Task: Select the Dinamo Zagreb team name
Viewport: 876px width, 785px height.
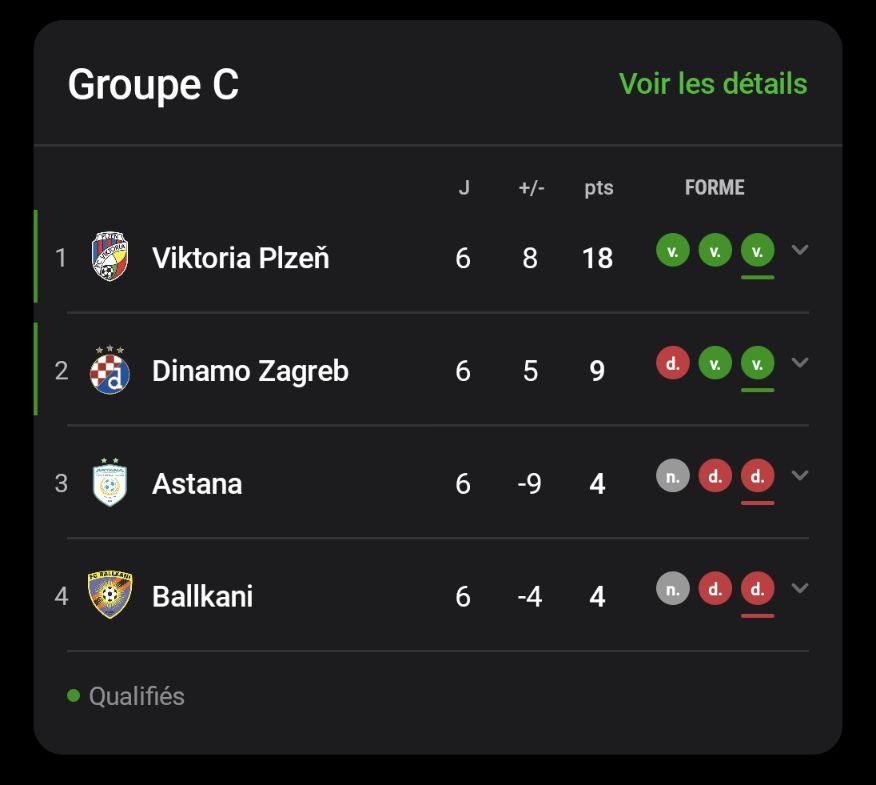Action: tap(250, 371)
